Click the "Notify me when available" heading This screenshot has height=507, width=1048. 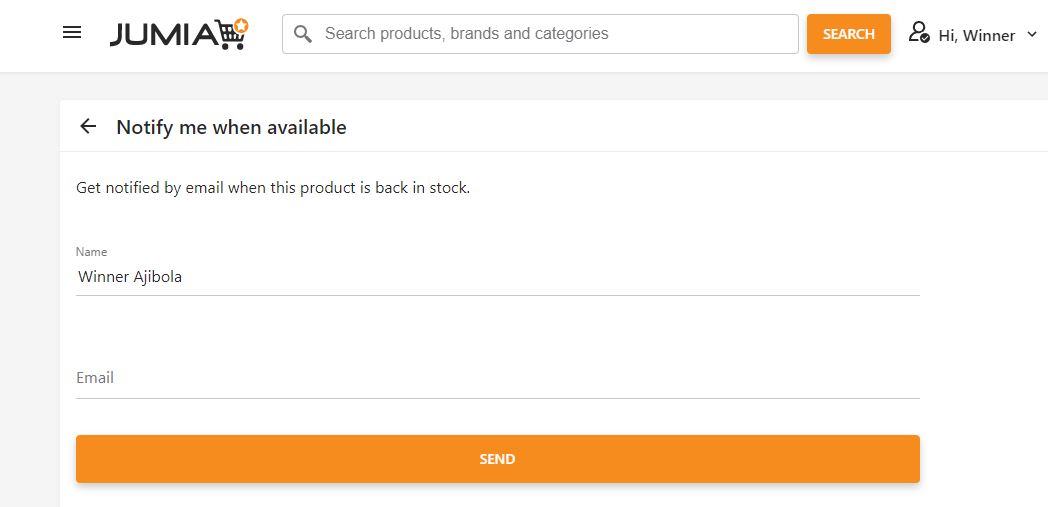[231, 127]
